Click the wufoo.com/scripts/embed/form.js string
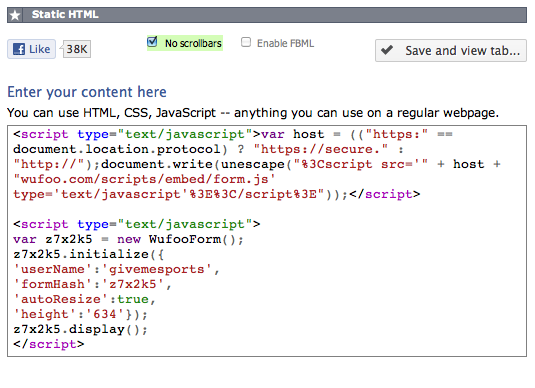The image size is (535, 388). [144, 179]
